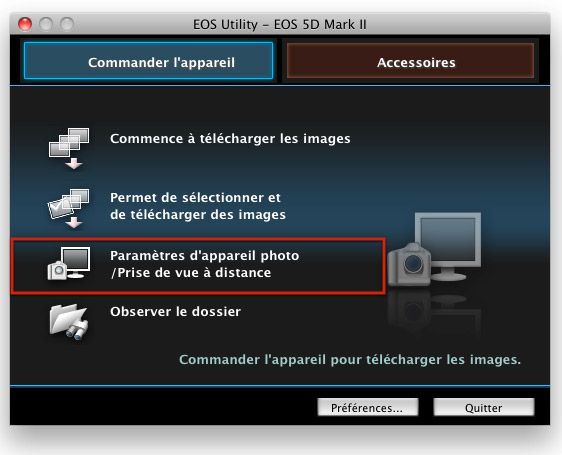The height and width of the screenshot is (455, 562).
Task: Minimize the window using the middle title-bar button
Action: click(x=46, y=24)
